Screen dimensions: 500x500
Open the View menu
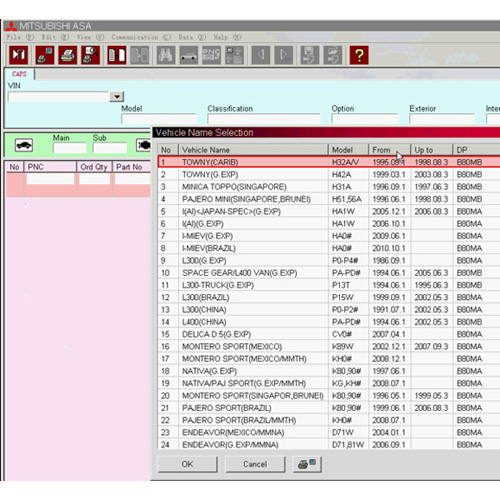pyautogui.click(x=90, y=37)
